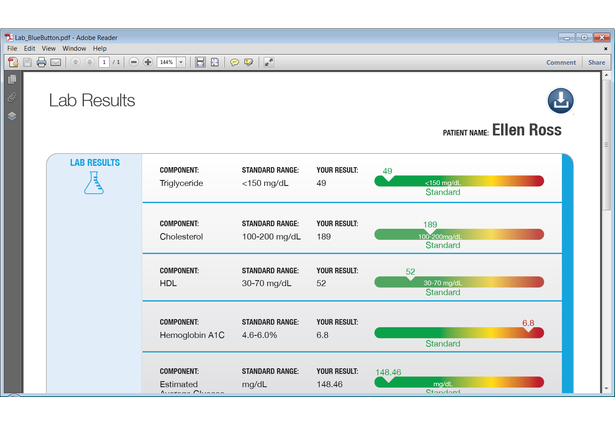615x424 pixels.
Task: Open the View menu
Action: click(49, 48)
